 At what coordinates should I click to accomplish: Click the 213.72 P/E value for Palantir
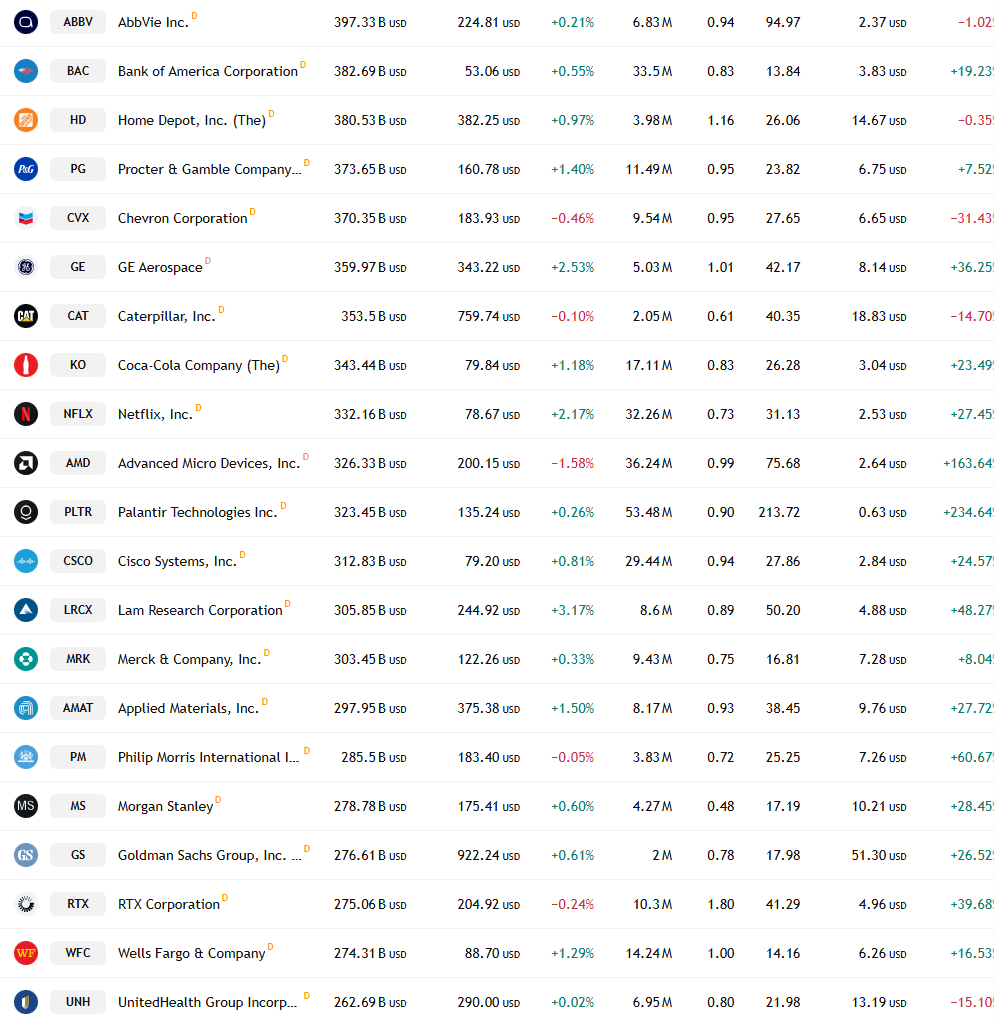point(779,512)
